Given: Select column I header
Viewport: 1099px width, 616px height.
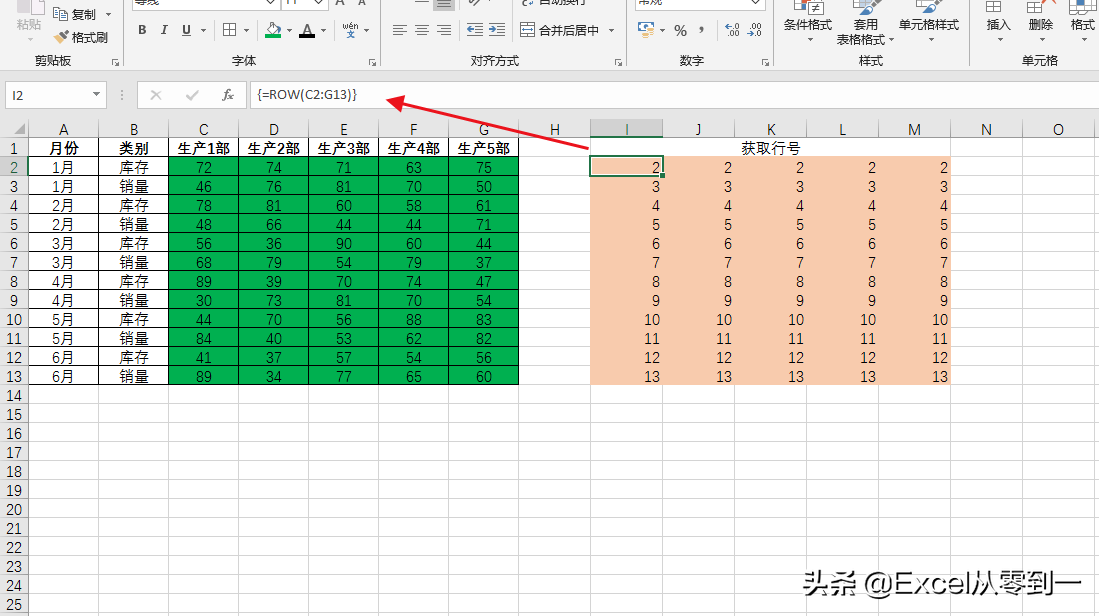Looking at the screenshot, I should [627, 130].
